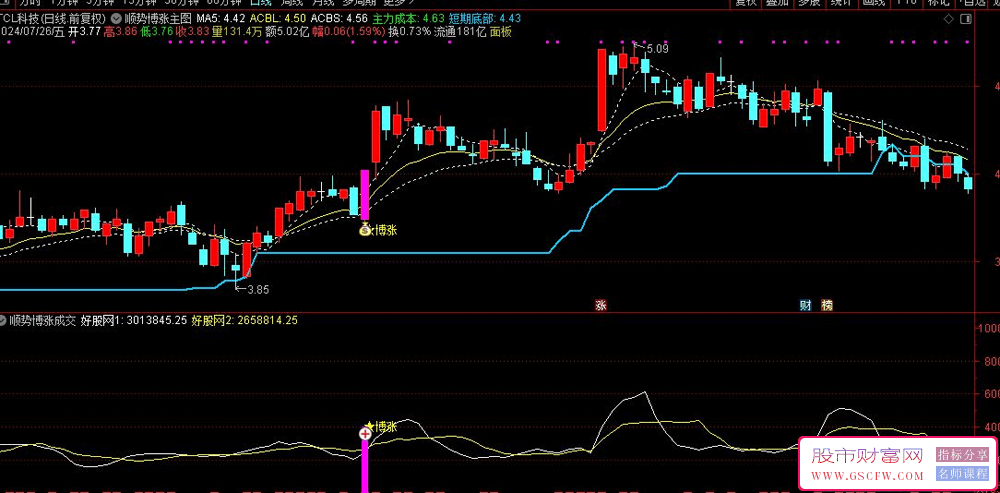The image size is (1000, 493).
Task: Click the 多股 toolbar button
Action: coord(810,3)
